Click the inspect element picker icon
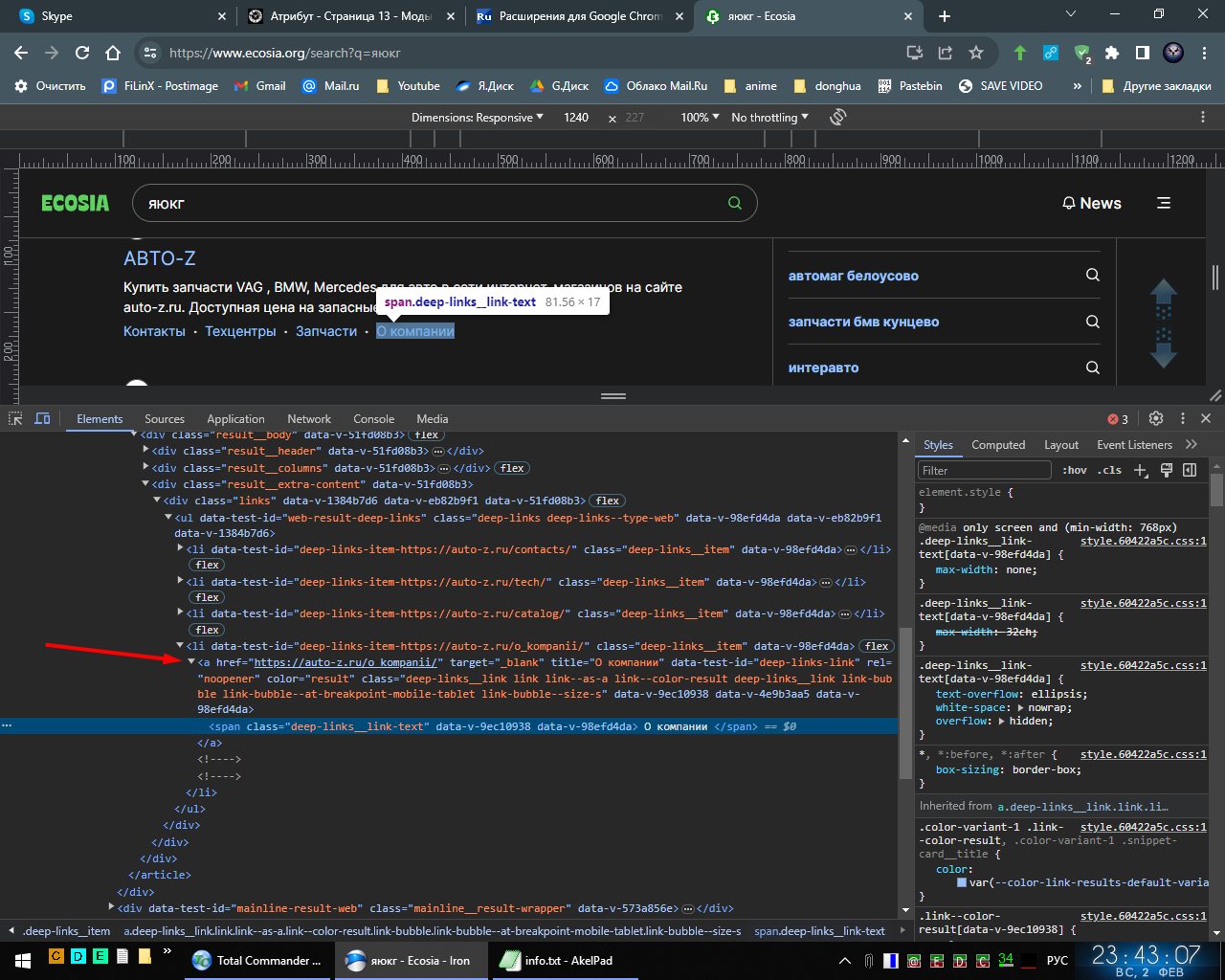The width and height of the screenshot is (1225, 980). pyautogui.click(x=15, y=418)
